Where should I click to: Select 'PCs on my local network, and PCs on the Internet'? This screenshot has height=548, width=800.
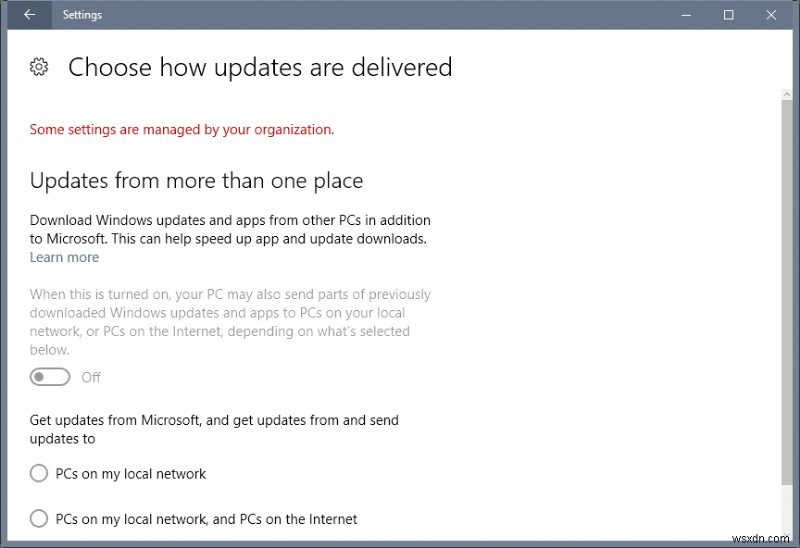coord(39,518)
